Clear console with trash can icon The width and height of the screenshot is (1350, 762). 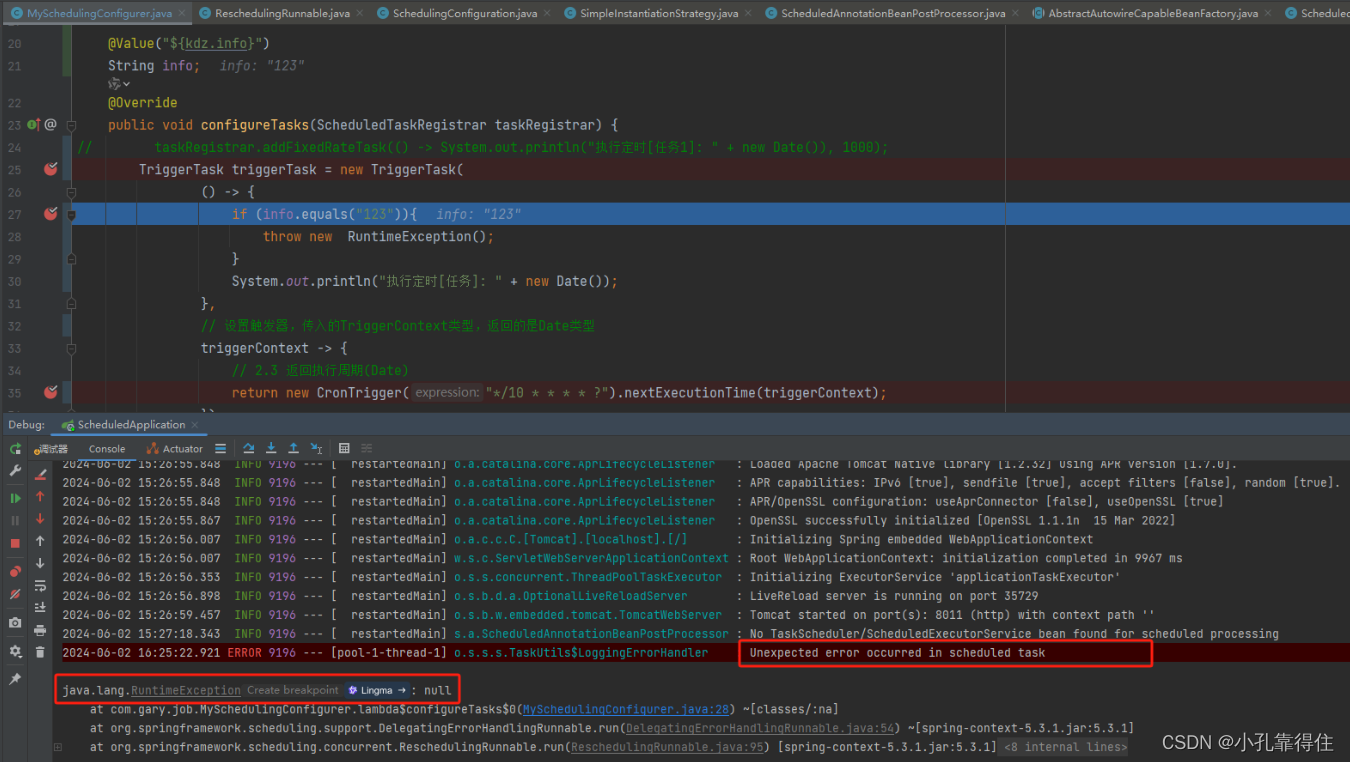tap(40, 652)
